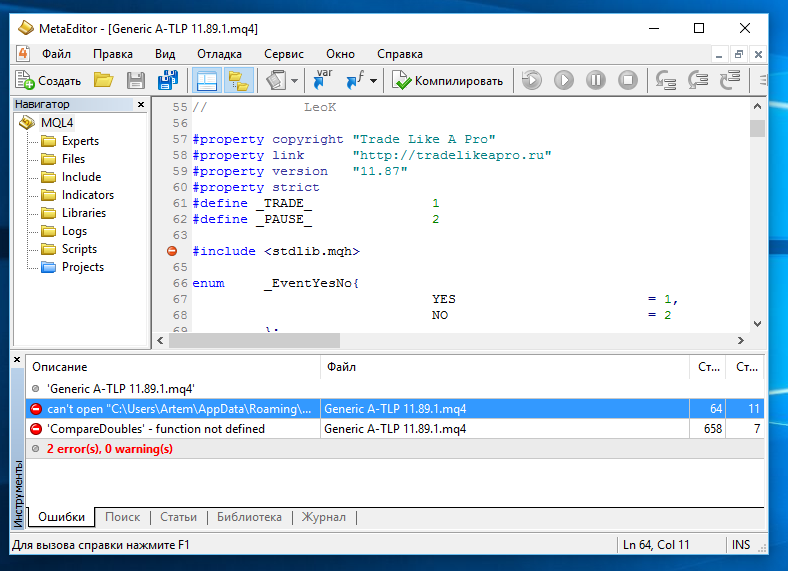Select the Include folder
This screenshot has height=571, width=788.
pyautogui.click(x=81, y=177)
